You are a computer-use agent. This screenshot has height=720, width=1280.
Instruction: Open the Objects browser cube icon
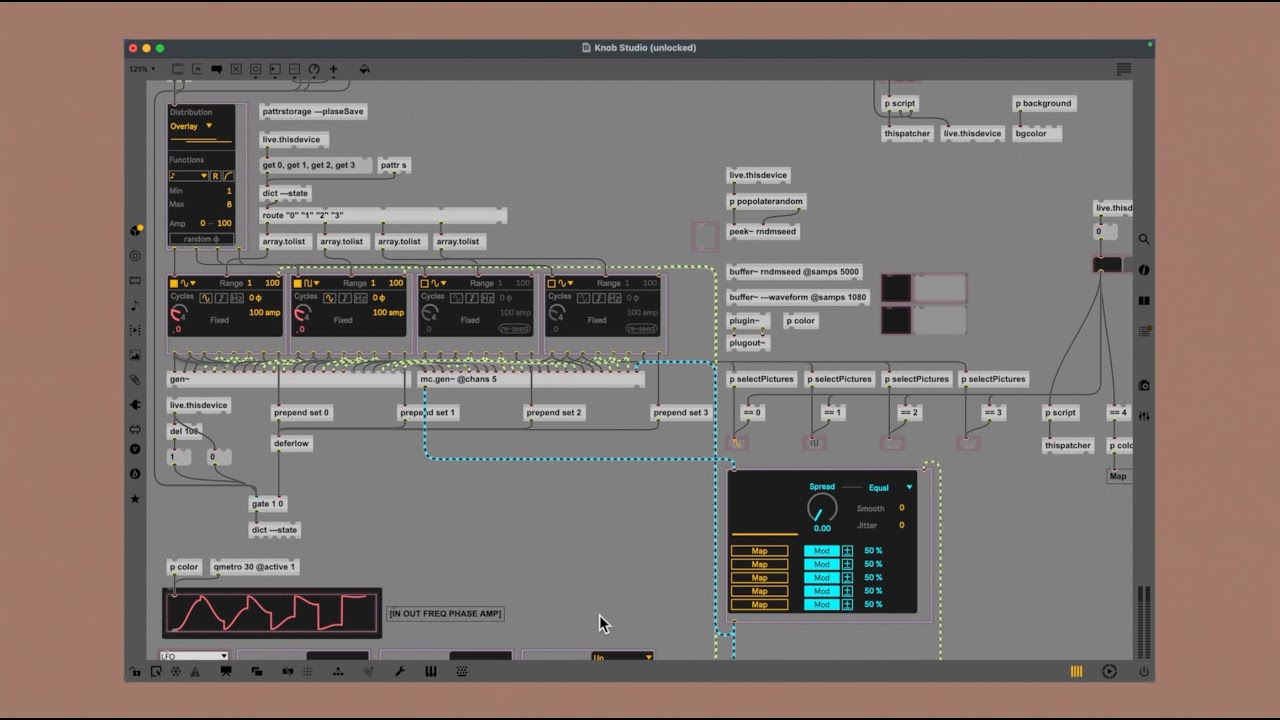pyautogui.click(x=136, y=231)
